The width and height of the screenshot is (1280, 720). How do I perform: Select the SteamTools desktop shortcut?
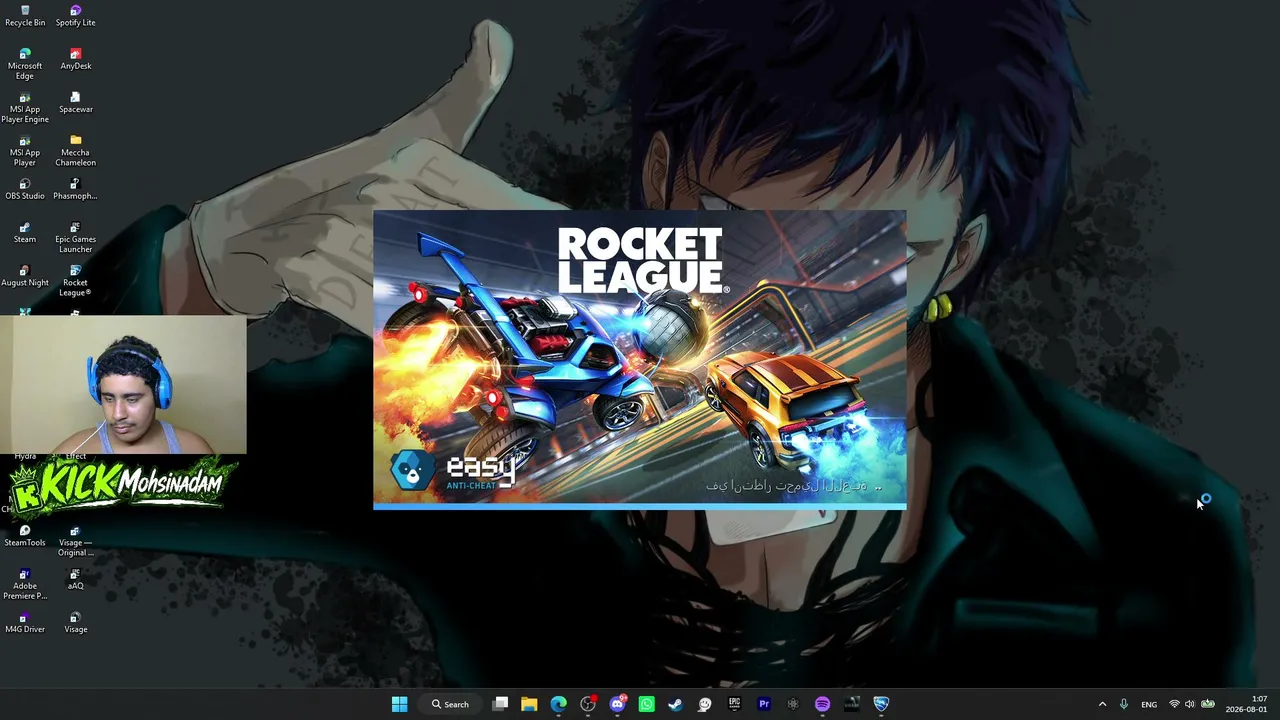pos(25,536)
